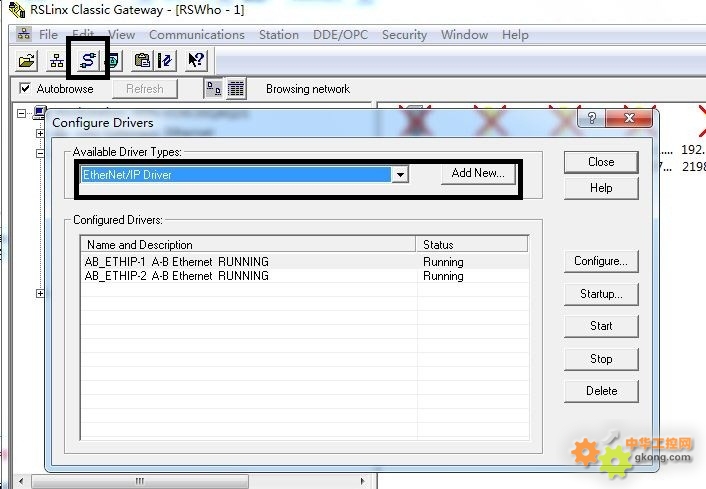The height and width of the screenshot is (489, 706).
Task: Open the DDE/OPC menu
Action: pos(340,35)
